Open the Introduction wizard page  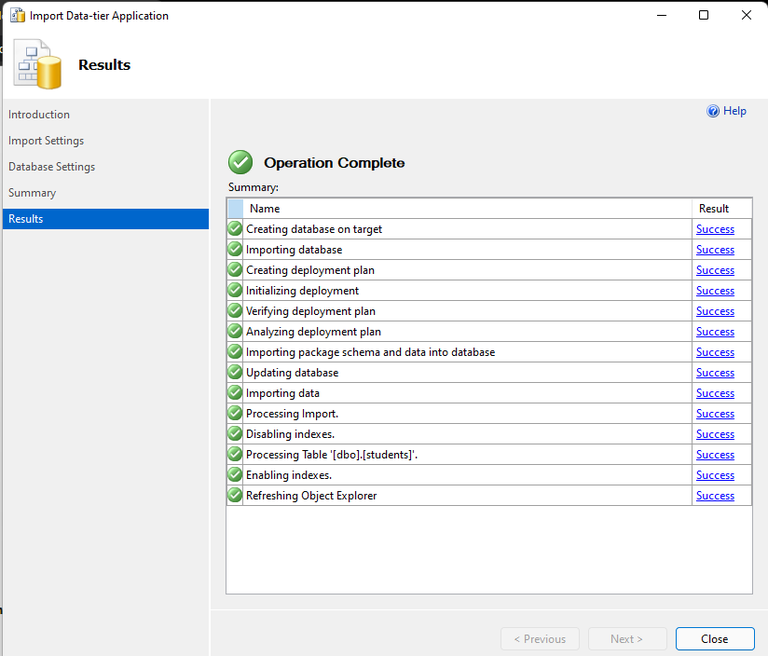point(39,115)
